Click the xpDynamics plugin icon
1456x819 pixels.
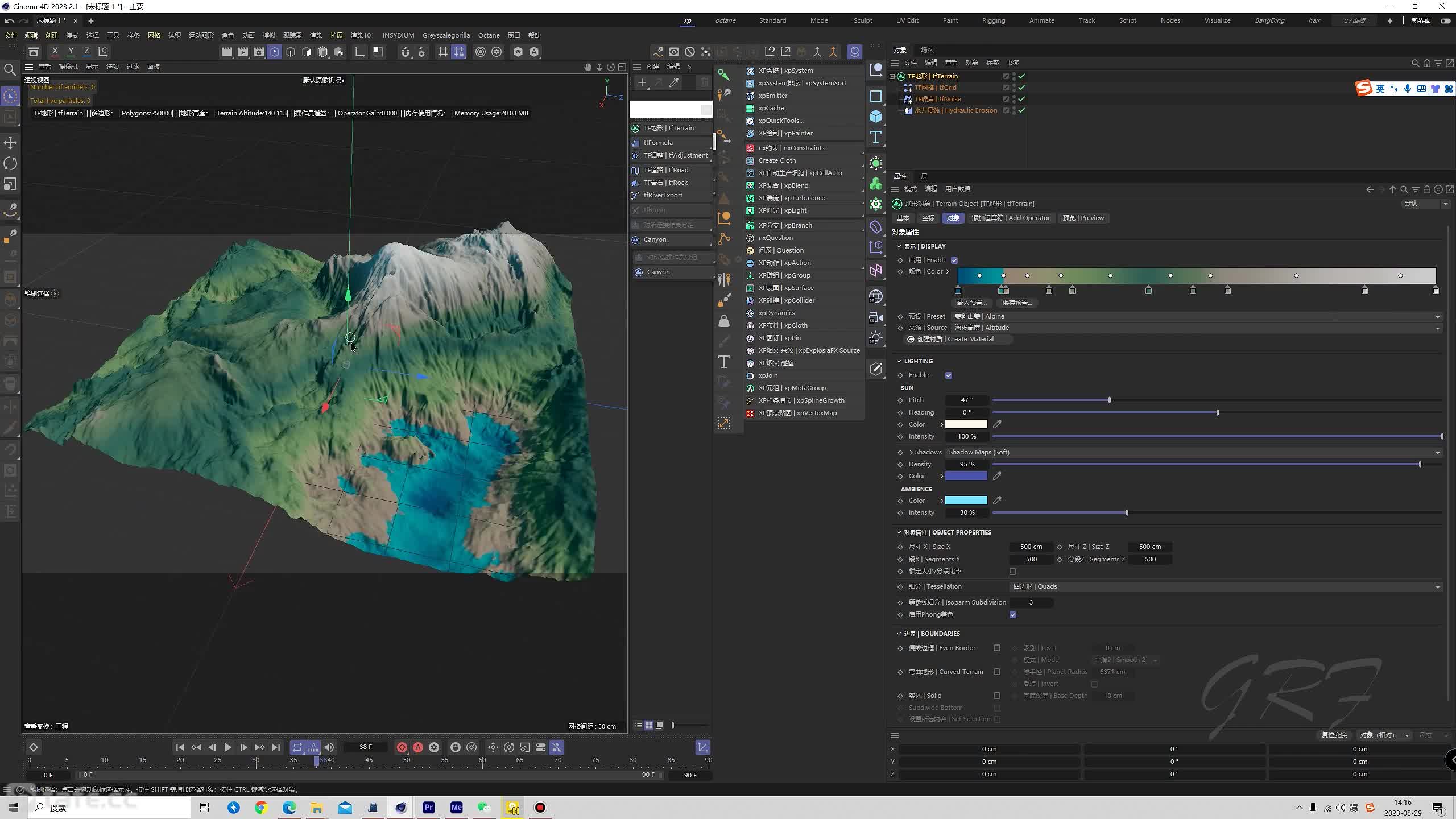click(x=750, y=312)
